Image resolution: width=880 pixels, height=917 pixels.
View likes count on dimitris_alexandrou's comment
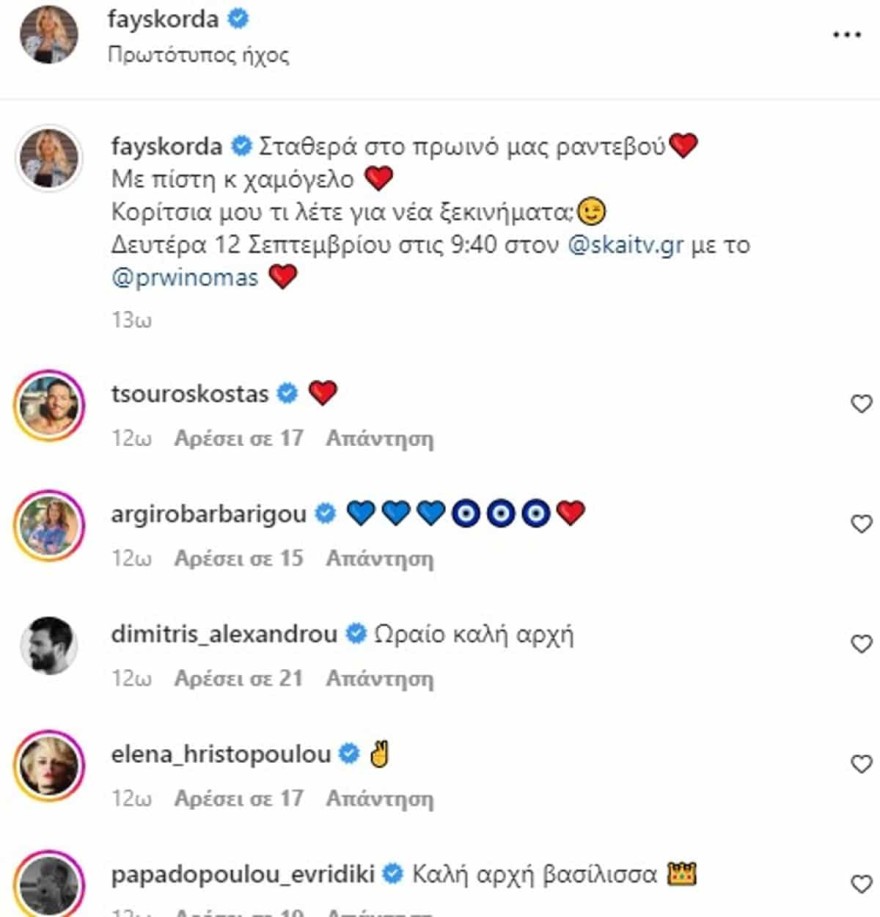(238, 679)
